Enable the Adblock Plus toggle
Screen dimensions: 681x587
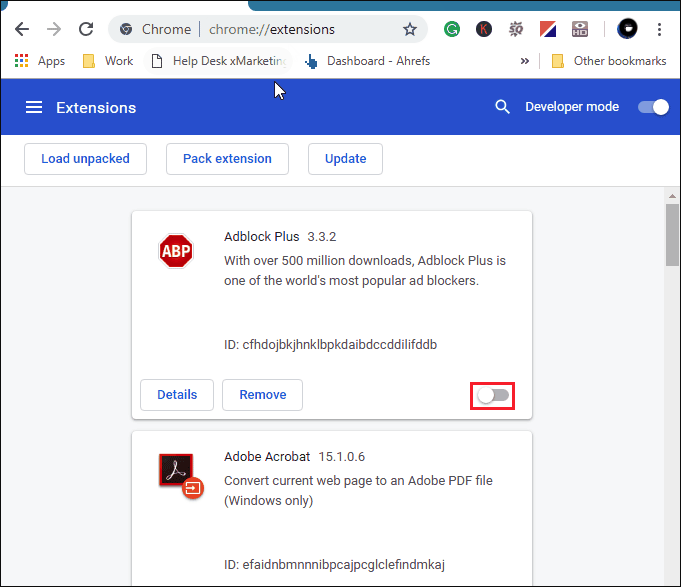493,395
